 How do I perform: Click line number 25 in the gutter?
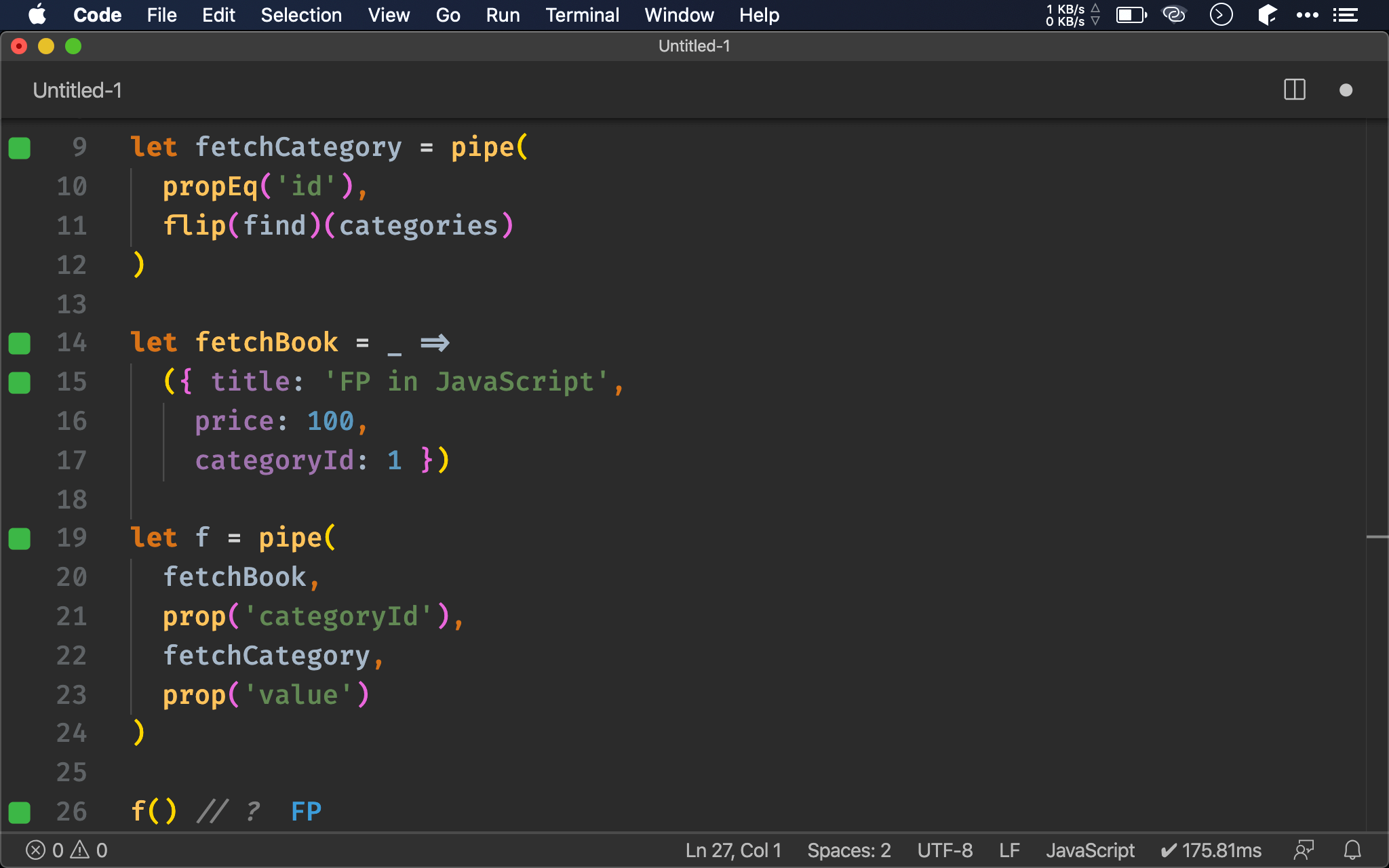(72, 772)
